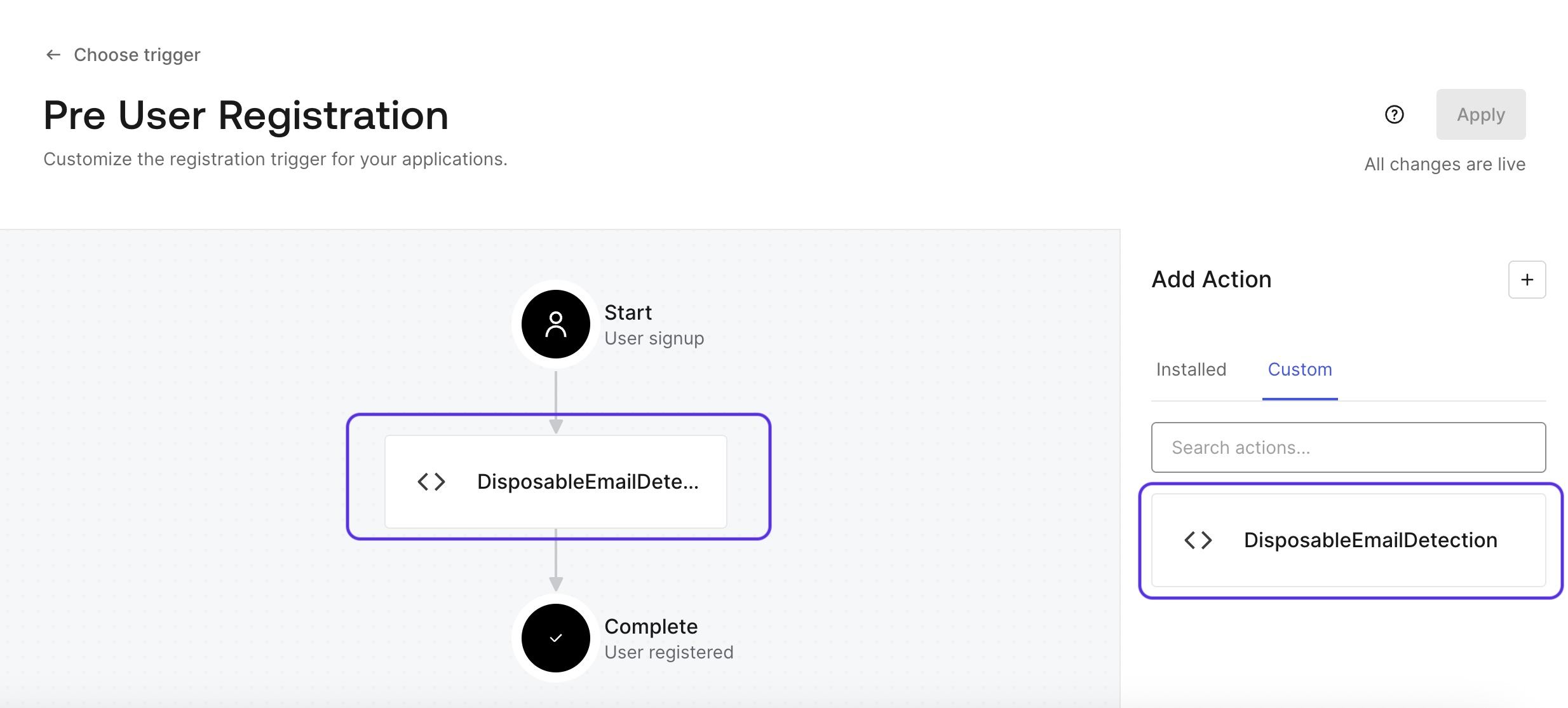Switch to the Custom tab
The width and height of the screenshot is (1568, 708).
(x=1300, y=369)
